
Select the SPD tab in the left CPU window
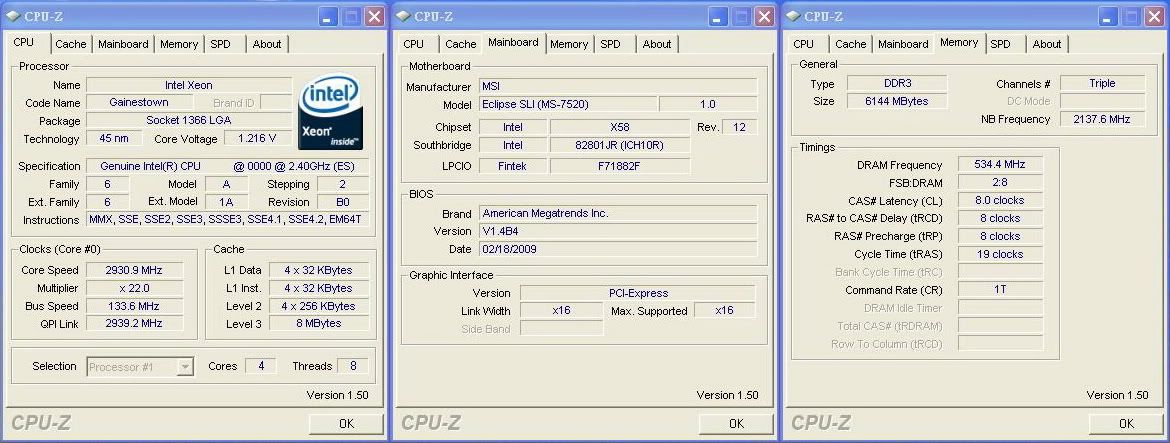tap(221, 44)
